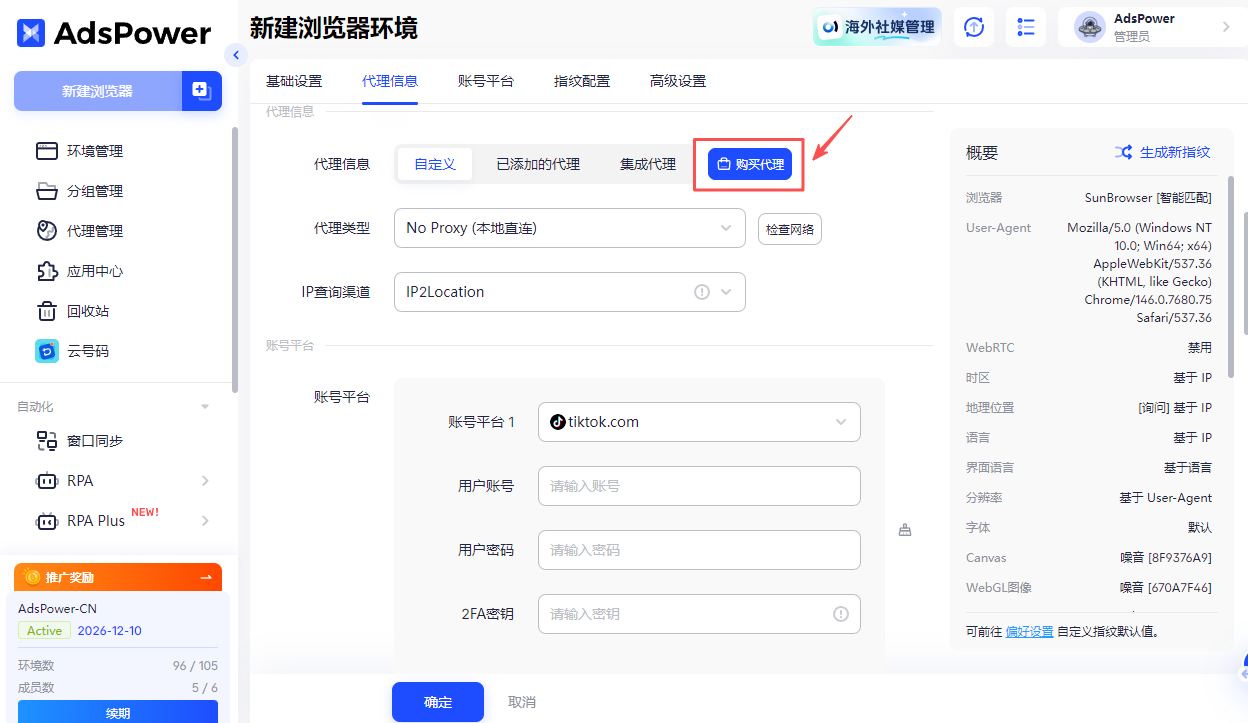This screenshot has width=1248, height=723.
Task: Expand the tiktok.com platform dropdown
Action: coord(698,422)
